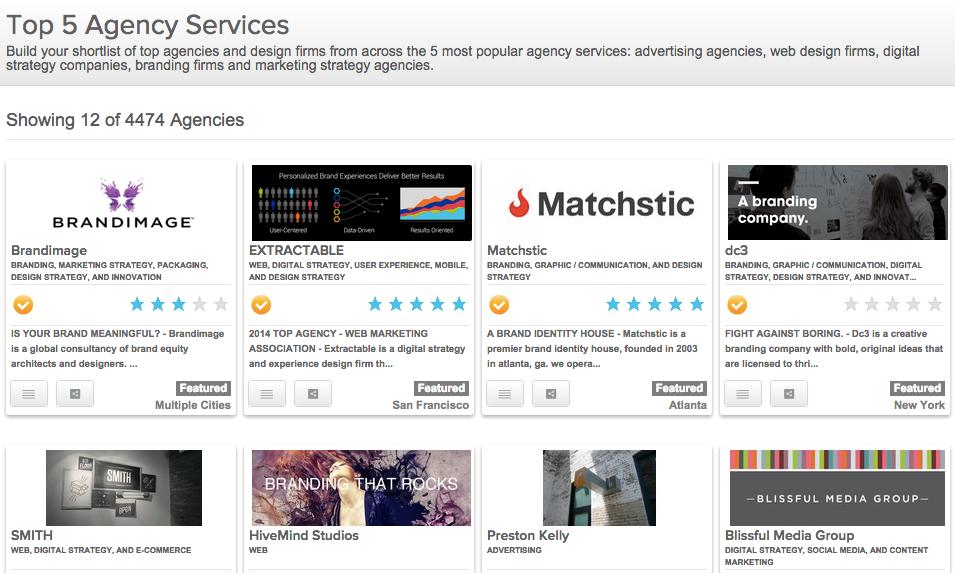Screen dimensions: 955x573
Task: Rate dc3 with the fifth star
Action: coord(935,304)
